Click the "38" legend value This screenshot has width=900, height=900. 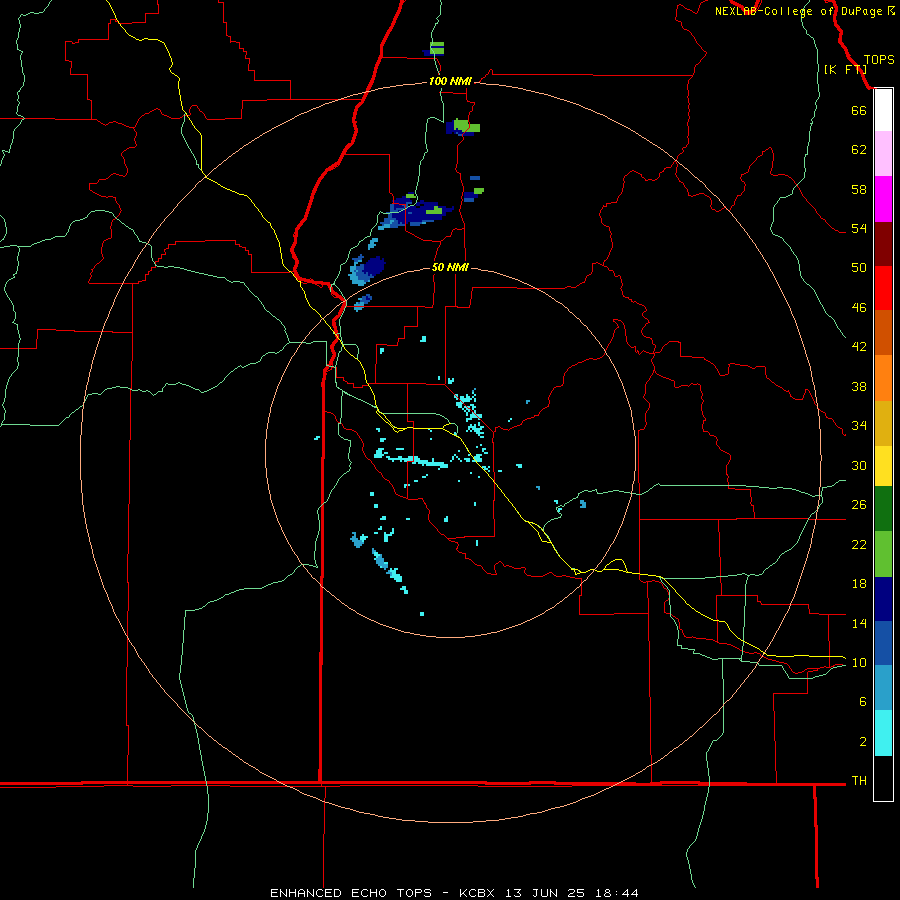[859, 387]
